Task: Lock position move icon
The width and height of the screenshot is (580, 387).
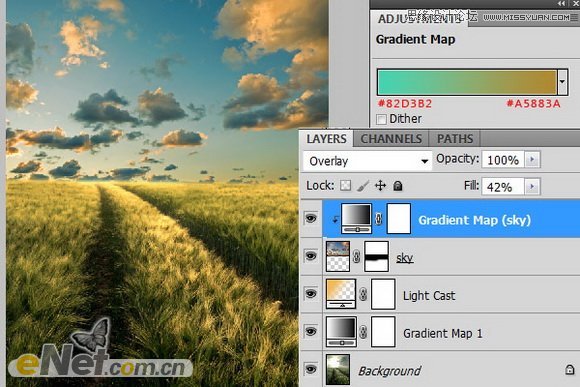Action: point(380,185)
